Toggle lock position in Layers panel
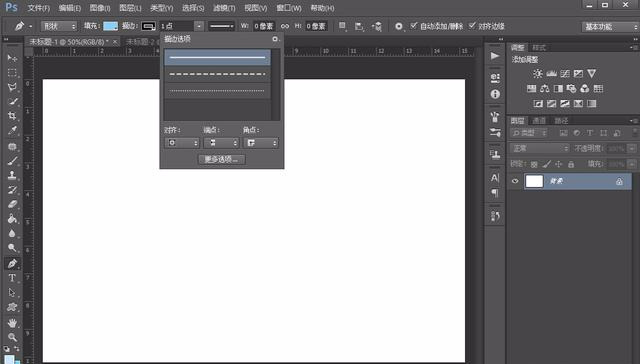The width and height of the screenshot is (640, 364). coord(559,164)
